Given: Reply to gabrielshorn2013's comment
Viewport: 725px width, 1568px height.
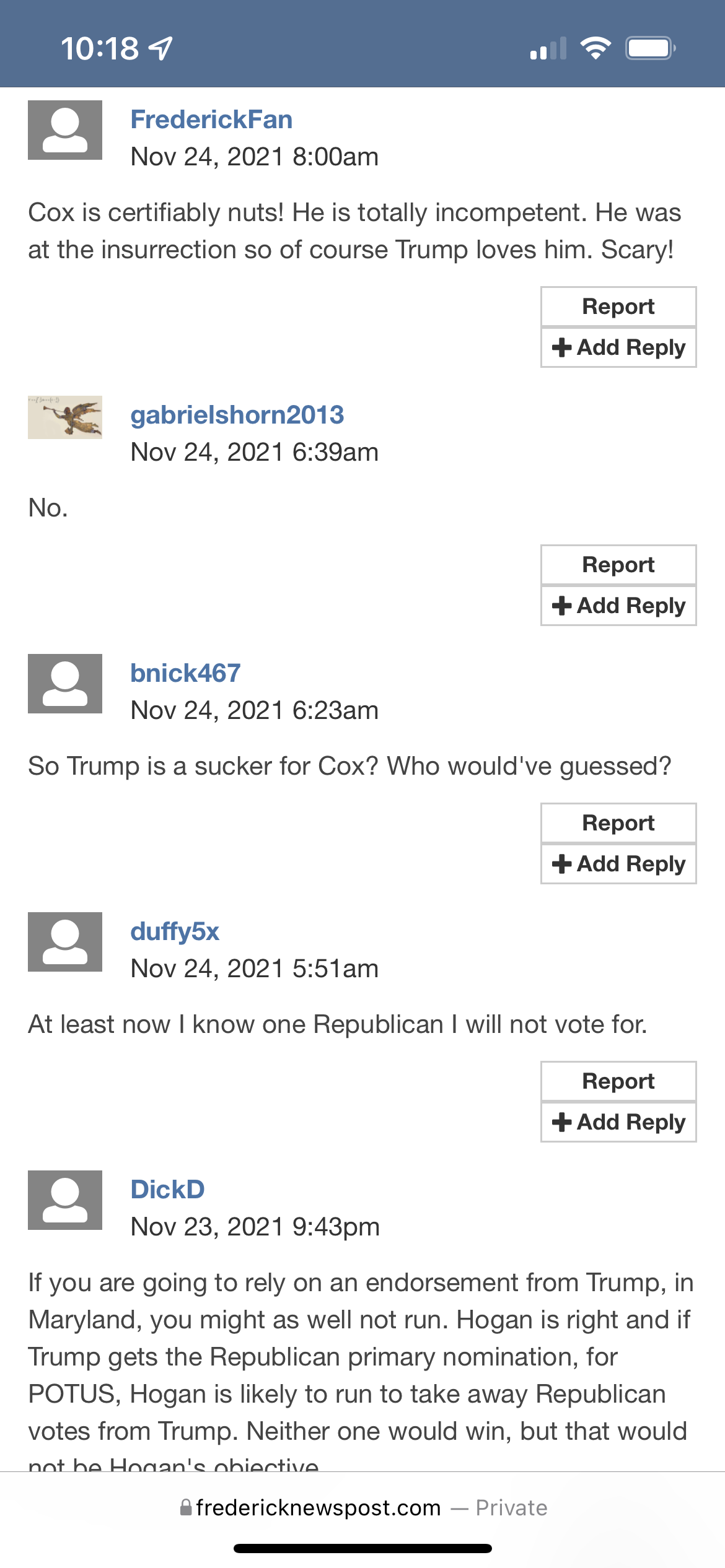Looking at the screenshot, I should click(x=618, y=606).
